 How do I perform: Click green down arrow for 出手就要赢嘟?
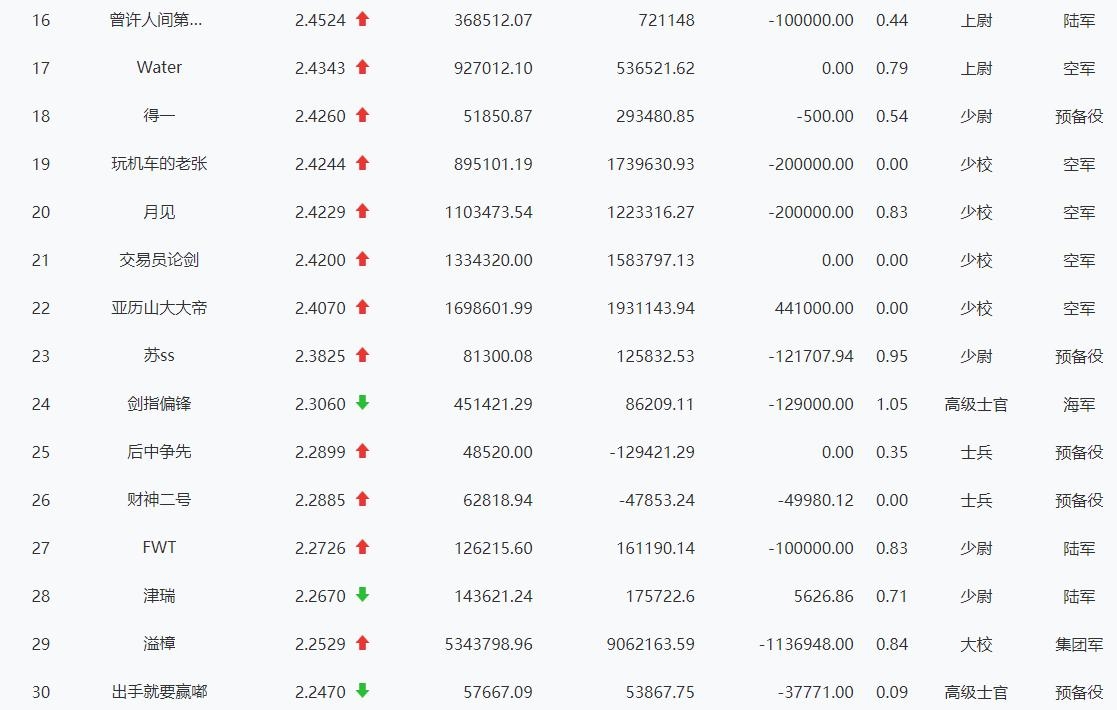[362, 691]
